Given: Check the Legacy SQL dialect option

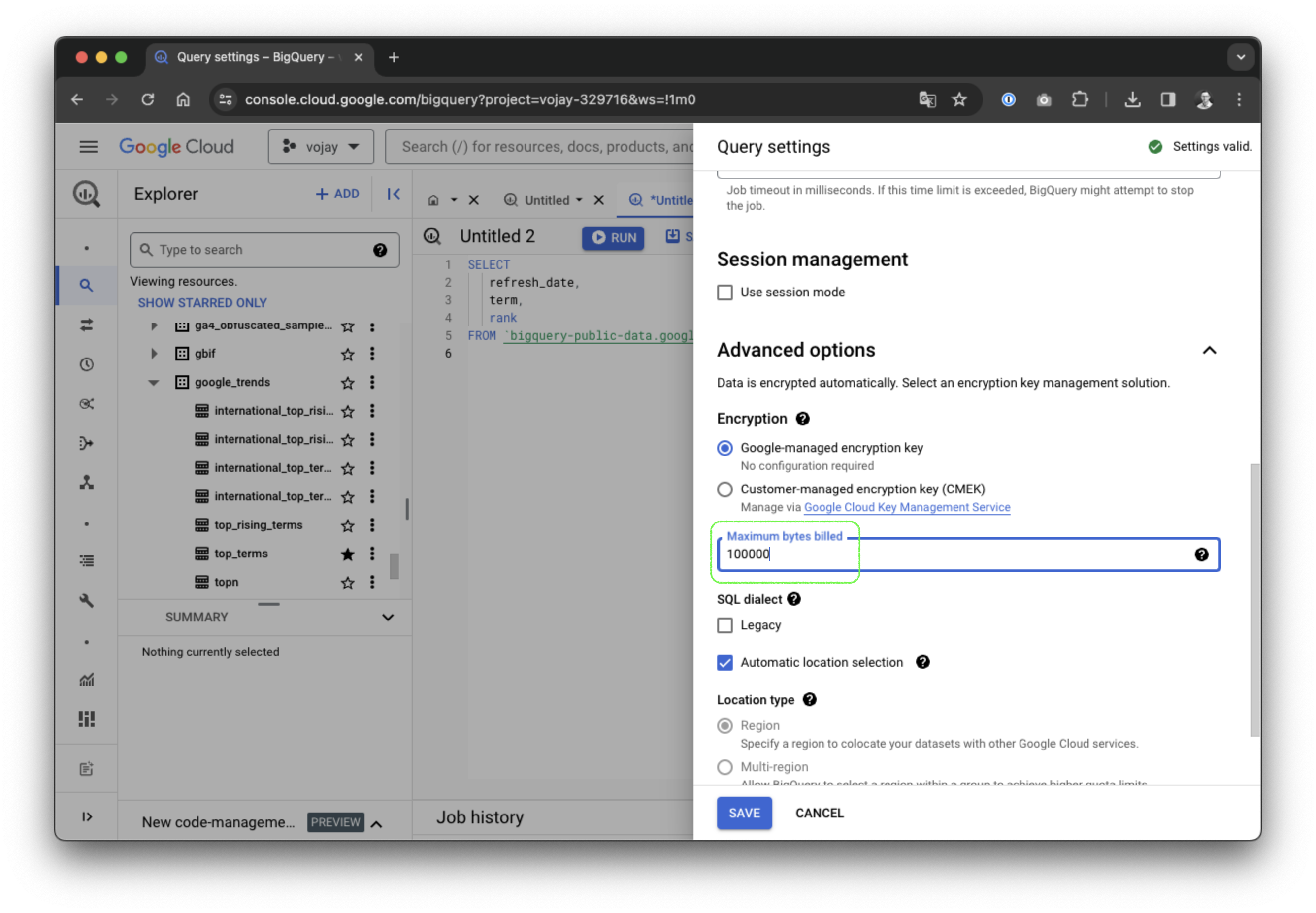Looking at the screenshot, I should 724,625.
